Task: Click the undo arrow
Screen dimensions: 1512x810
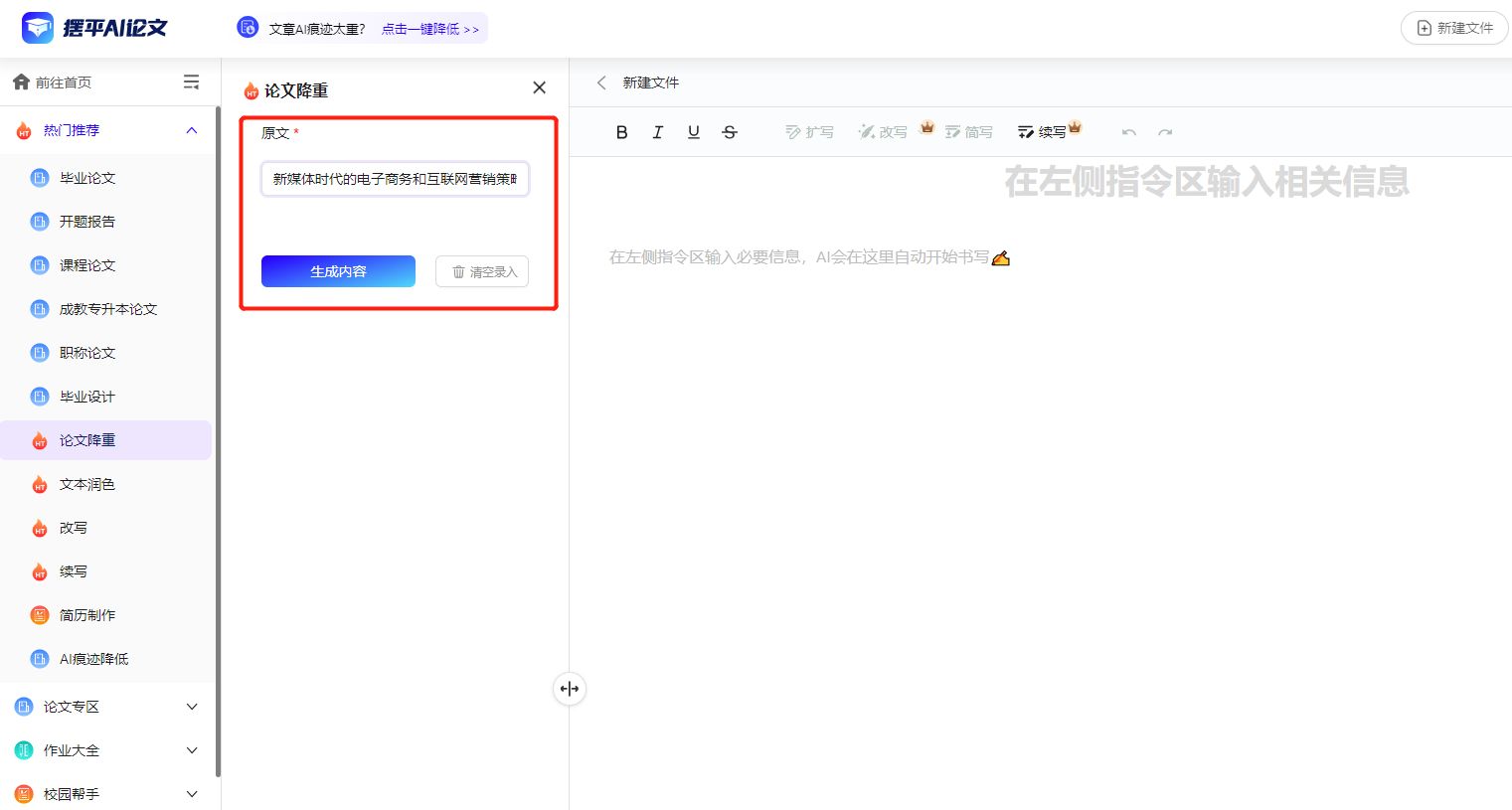Action: [x=1129, y=131]
